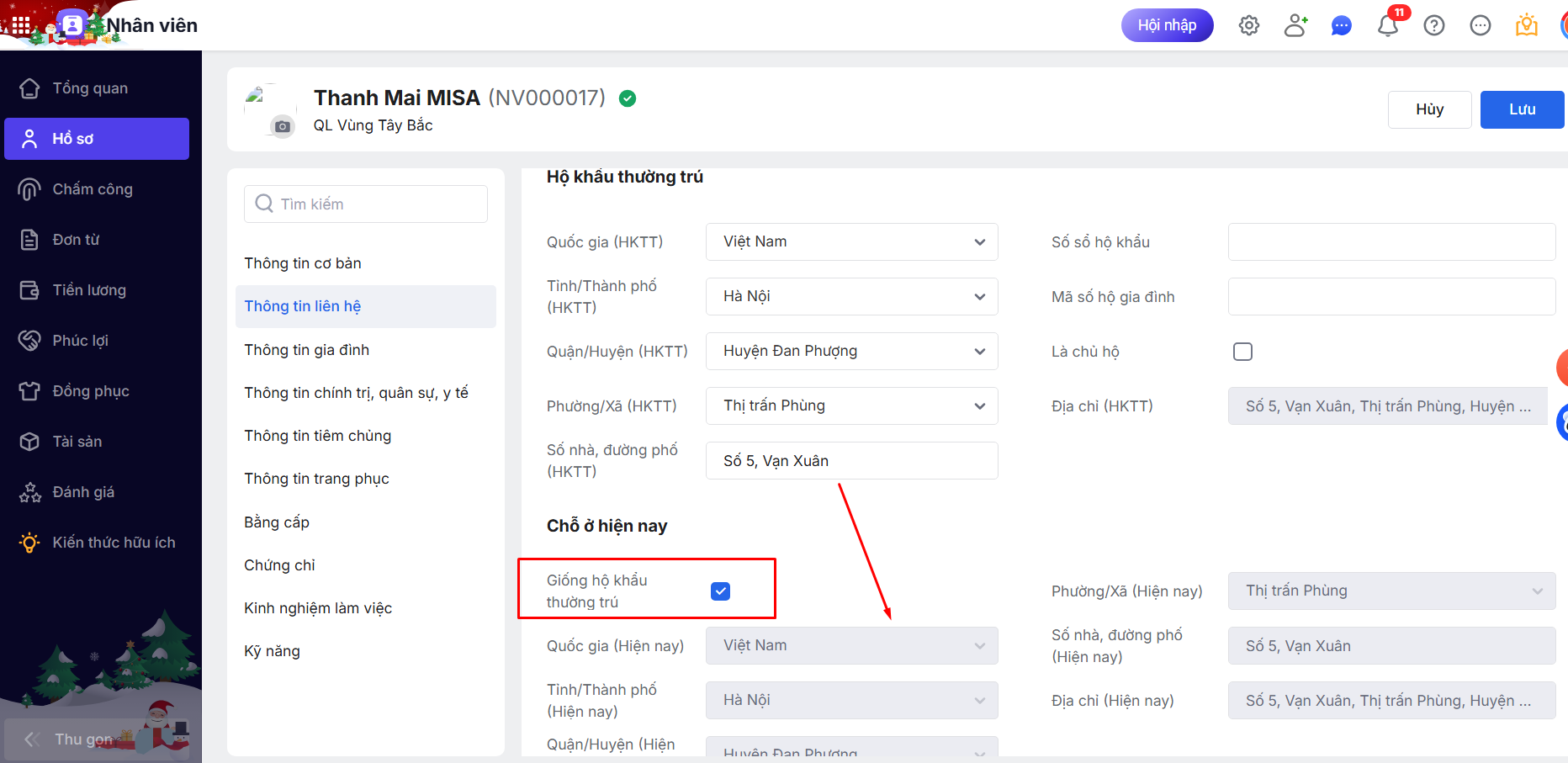The height and width of the screenshot is (763, 1568).
Task: Expand the Phường/Xã (HKTT) dropdown
Action: pyautogui.click(x=851, y=406)
